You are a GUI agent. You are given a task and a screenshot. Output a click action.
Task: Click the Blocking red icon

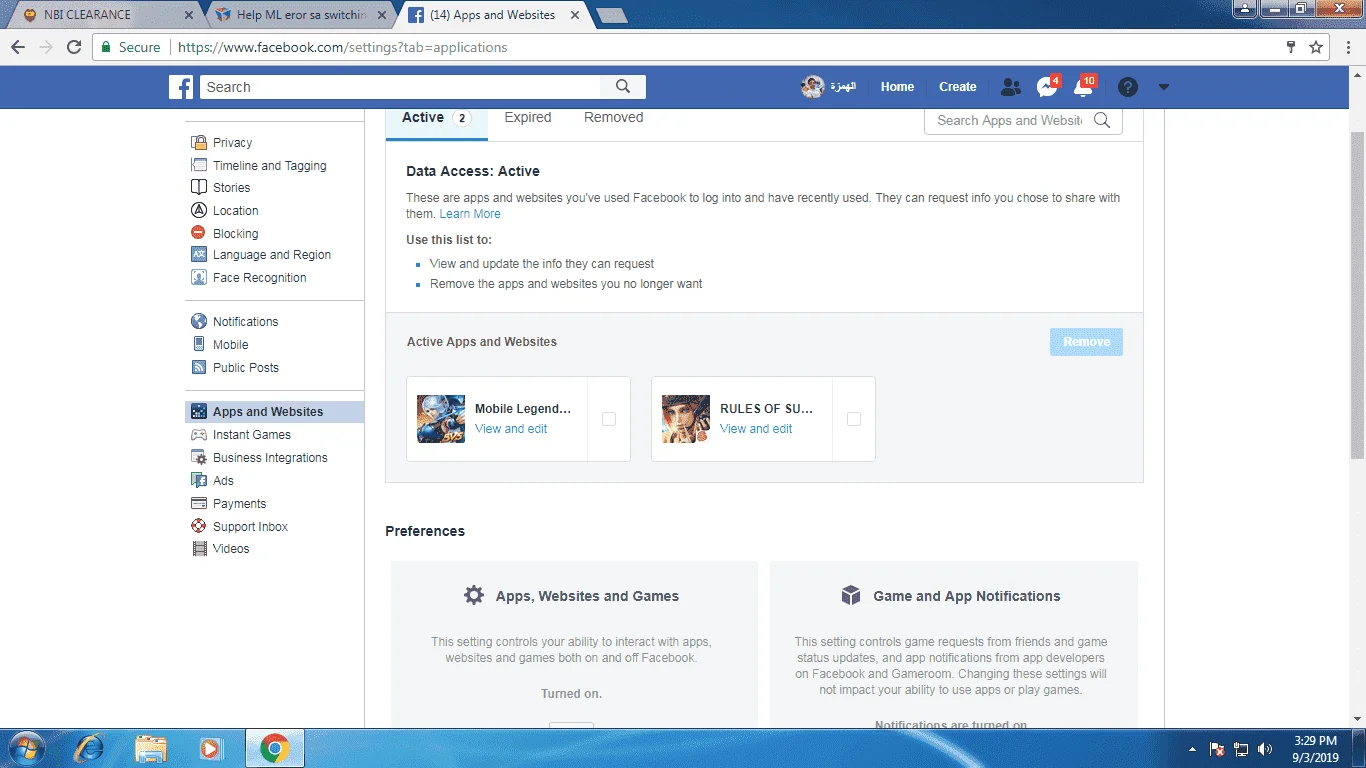click(198, 233)
